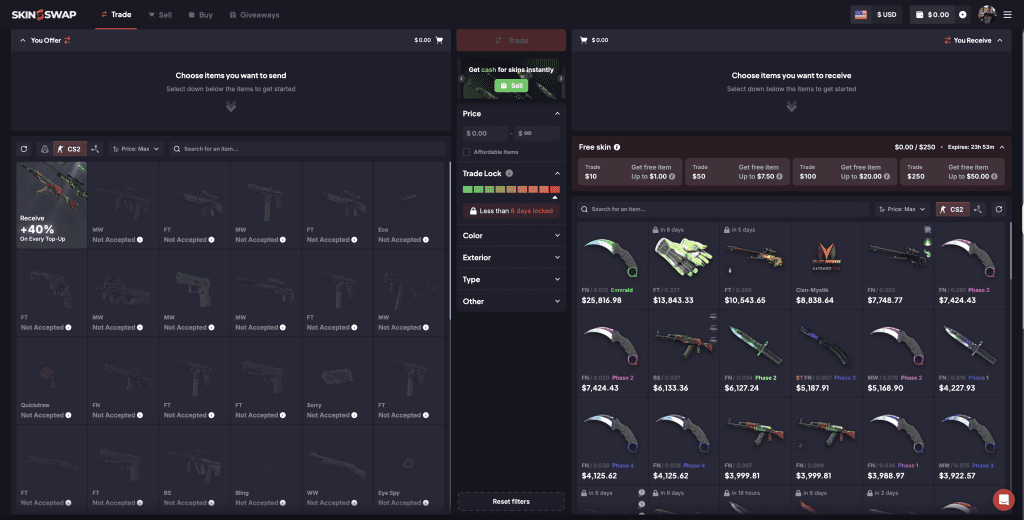The height and width of the screenshot is (520, 1024).
Task: Click the Reset filters button
Action: (x=511, y=502)
